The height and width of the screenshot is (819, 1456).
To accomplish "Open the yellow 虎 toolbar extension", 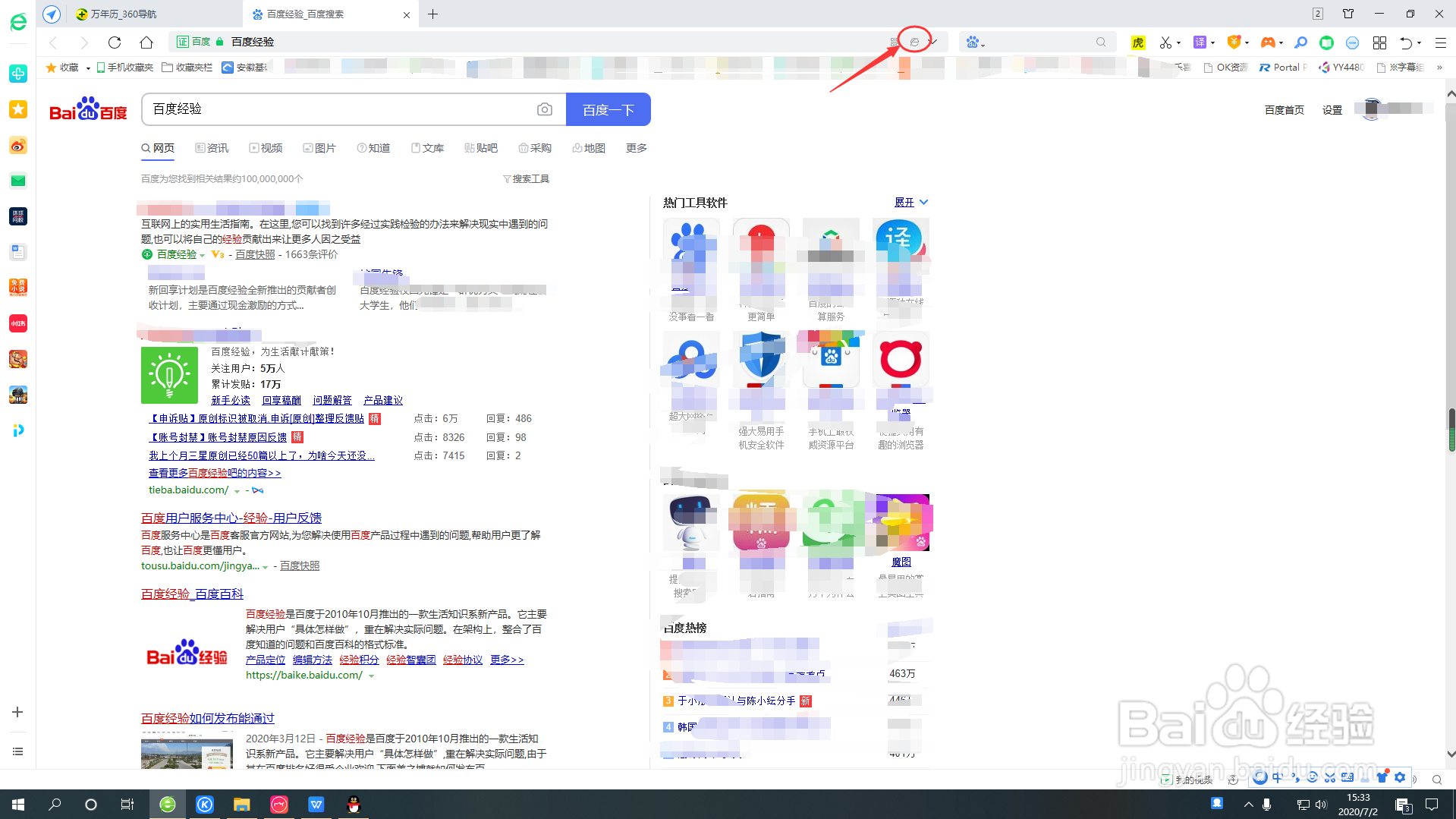I will (1137, 43).
